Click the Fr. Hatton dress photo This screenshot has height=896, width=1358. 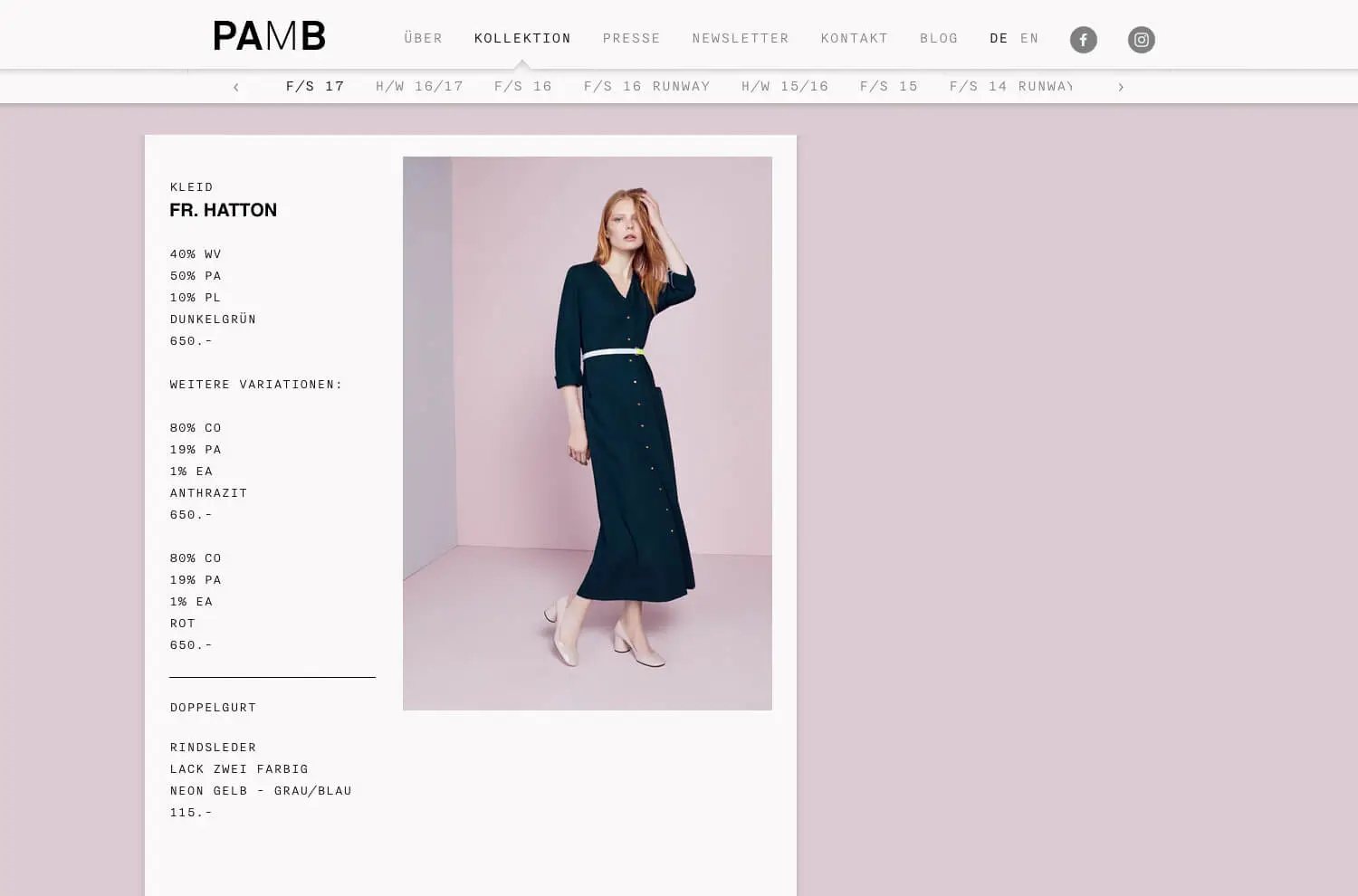[x=588, y=433]
